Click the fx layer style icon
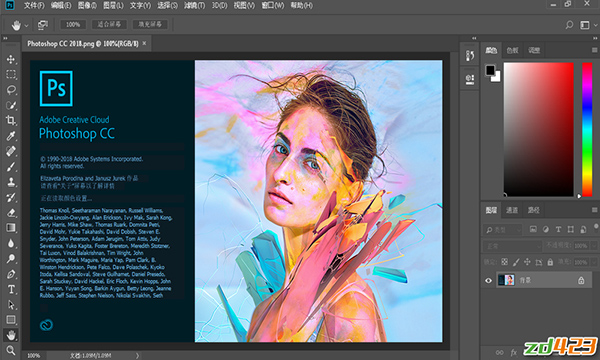Viewport: 600px width, 360px height. click(514, 352)
